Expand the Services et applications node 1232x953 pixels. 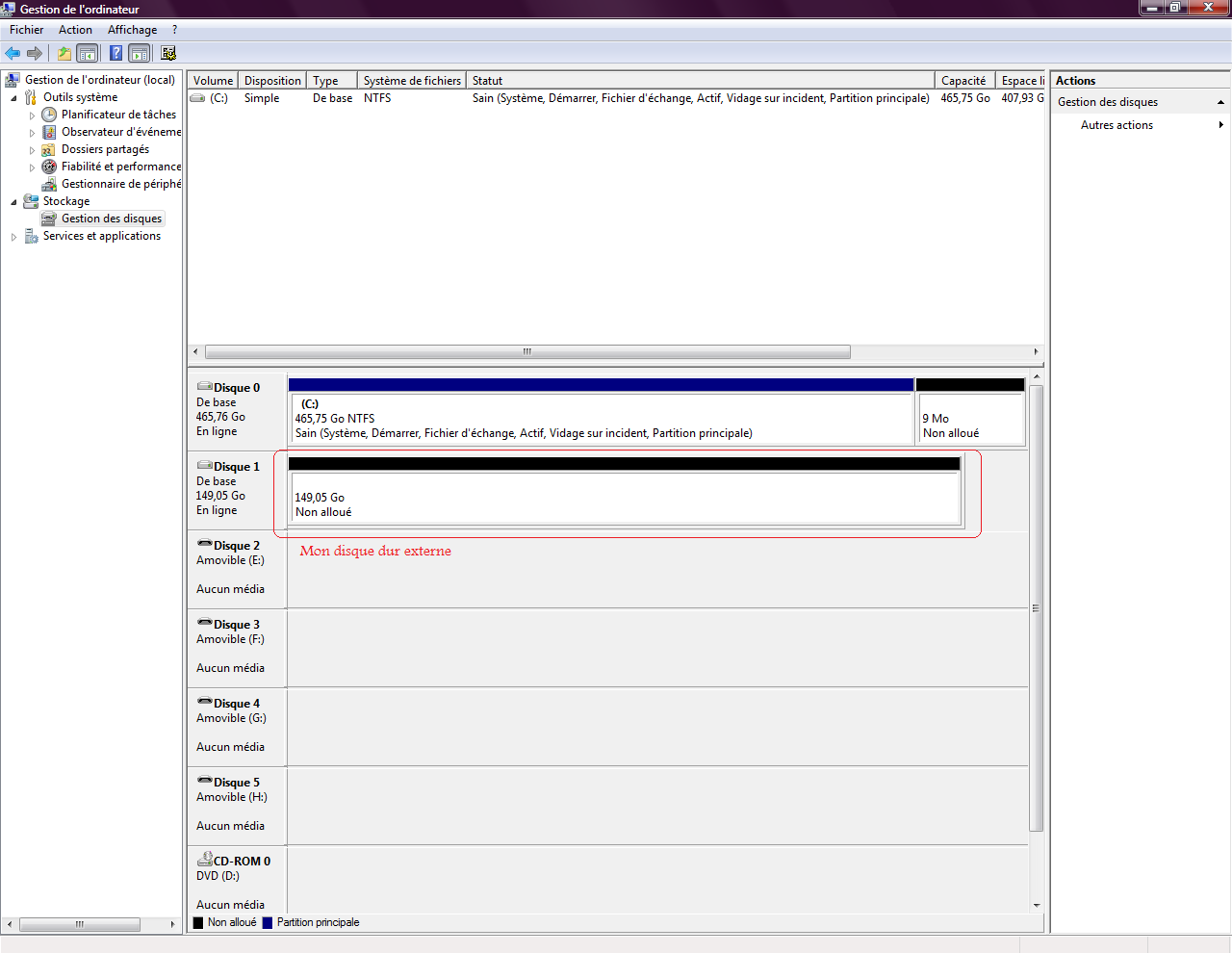[x=13, y=237]
